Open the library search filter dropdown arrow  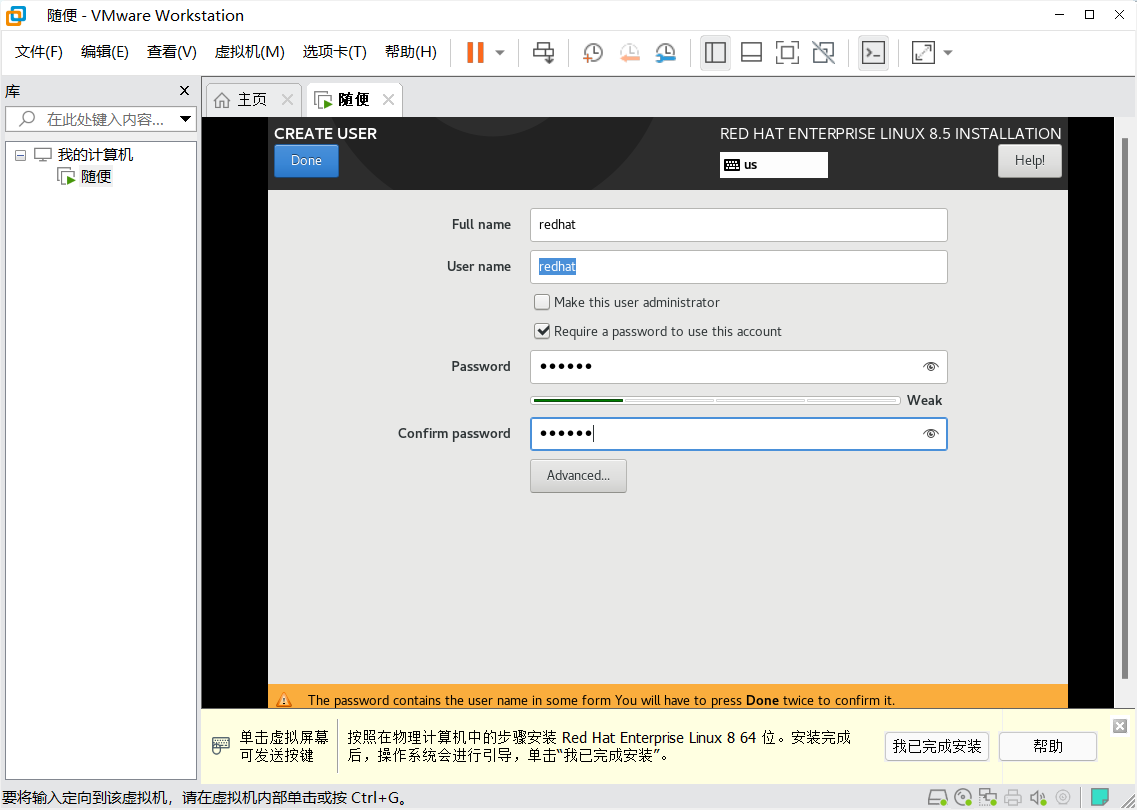(186, 119)
